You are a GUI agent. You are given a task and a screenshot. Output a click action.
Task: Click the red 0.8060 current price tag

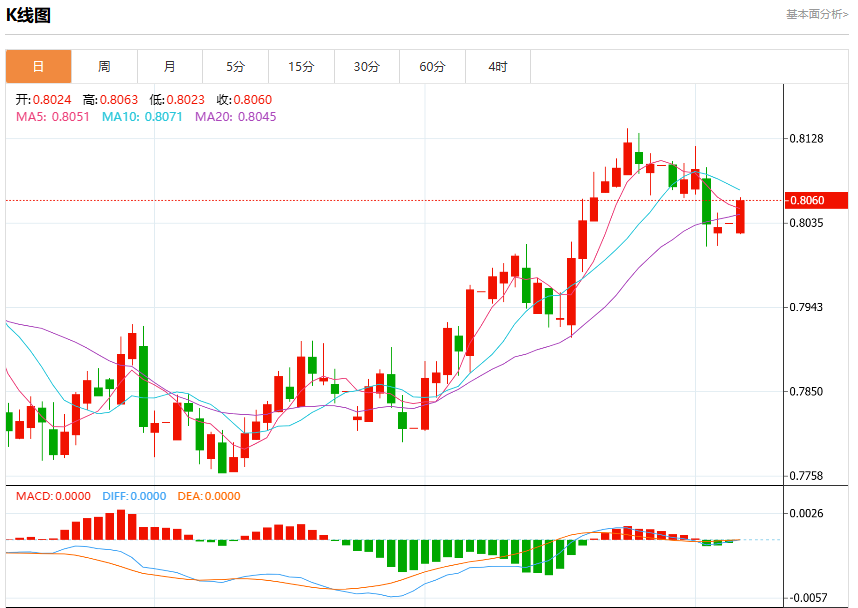click(x=816, y=200)
